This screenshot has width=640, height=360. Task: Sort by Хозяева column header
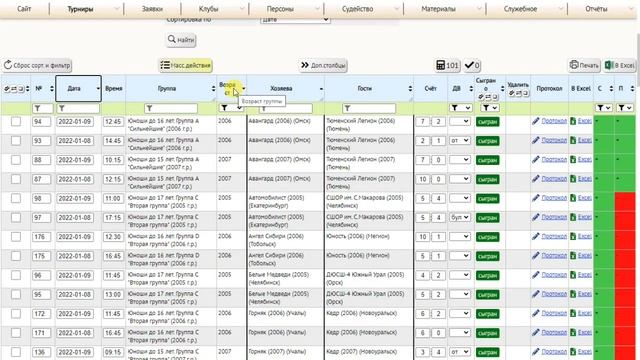point(285,88)
